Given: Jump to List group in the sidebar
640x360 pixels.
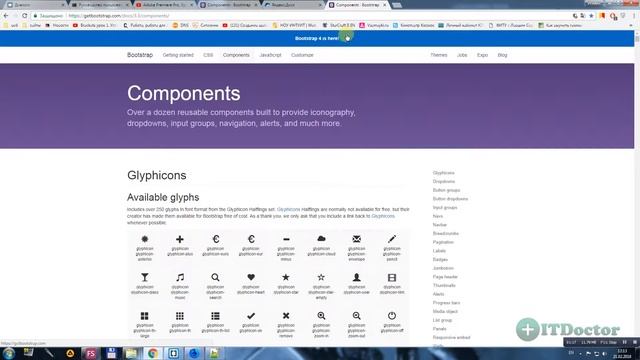Looking at the screenshot, I should point(442,320).
